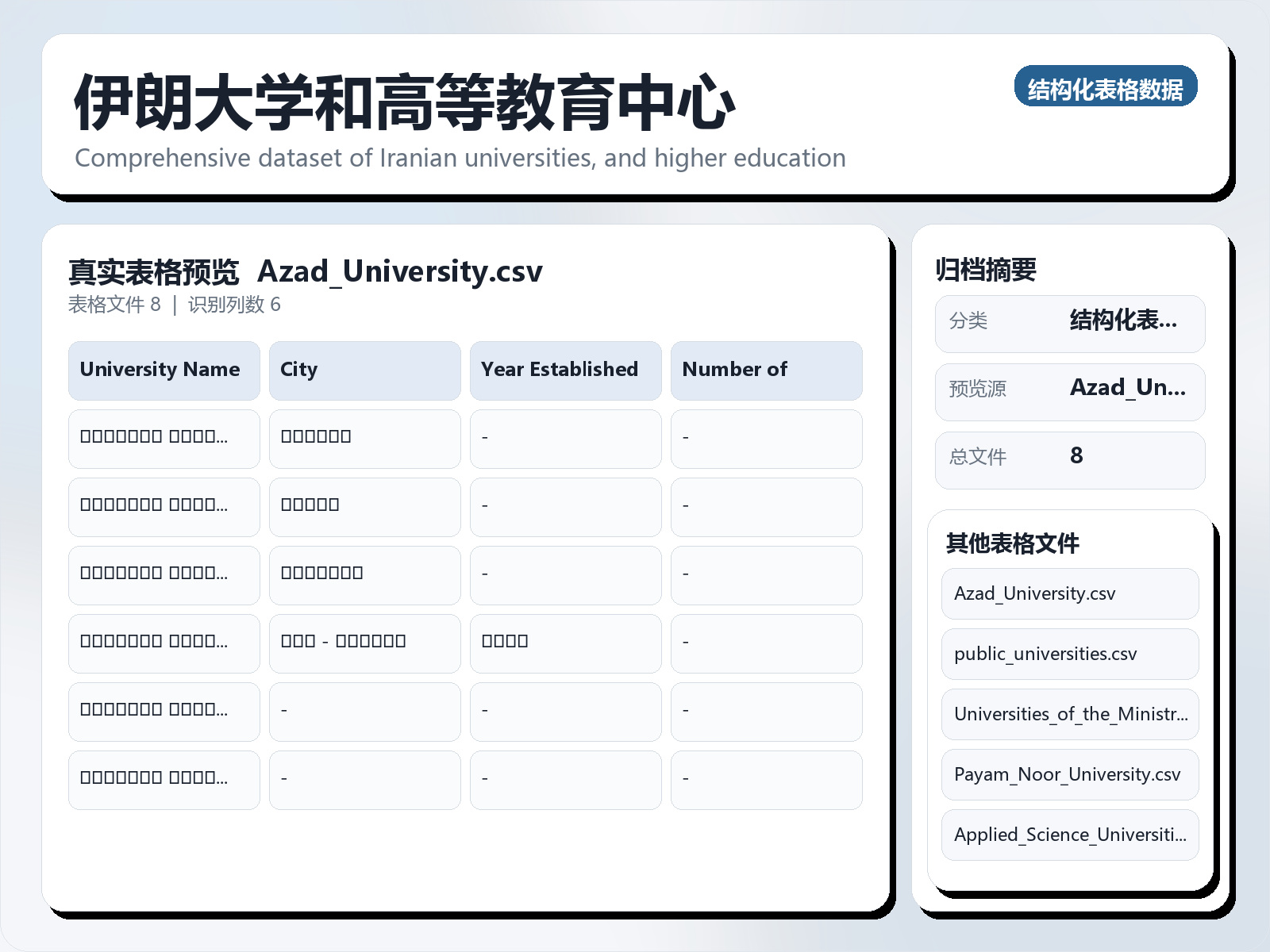The height and width of the screenshot is (952, 1270).
Task: Click the 真实表格预览 panel title
Action: (x=153, y=271)
